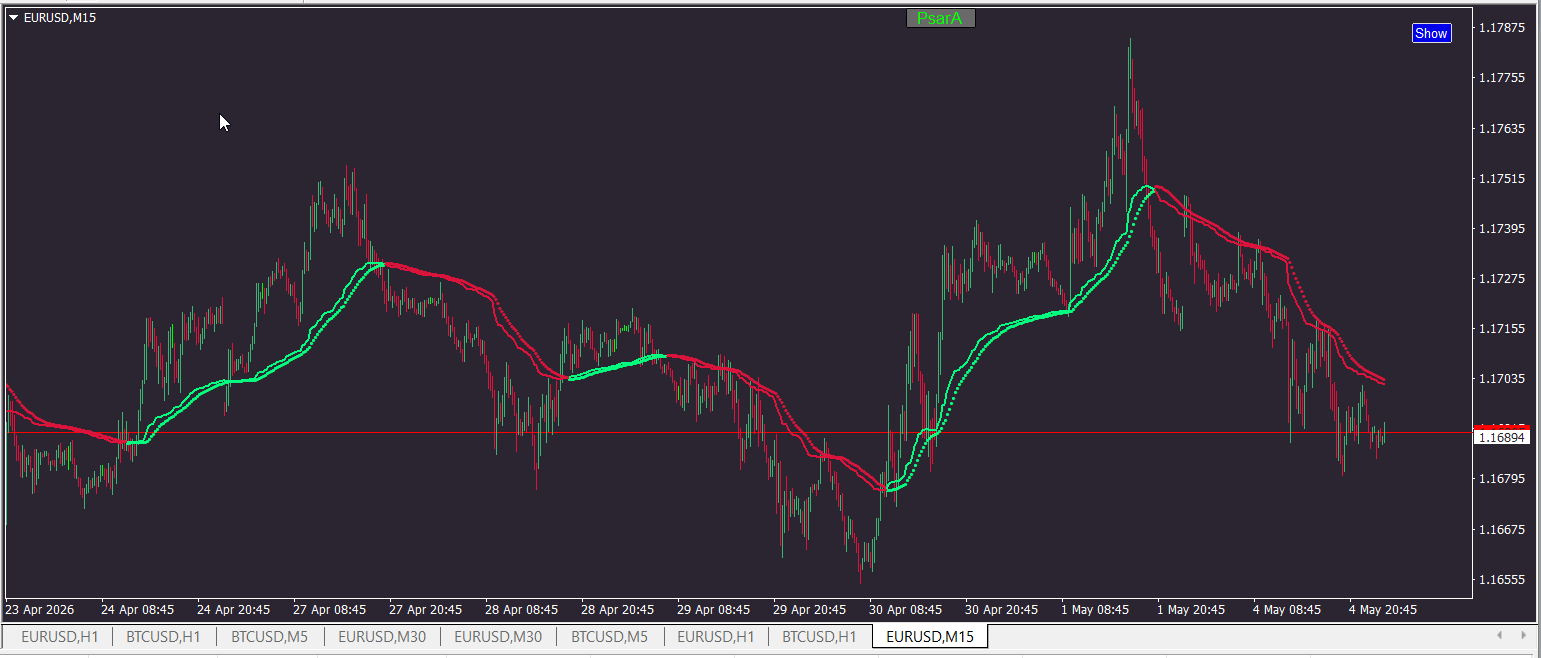Screen dimensions: 1541x658
Task: Open the leftmost BTCUSD,H1 chart tab
Action: coord(164,636)
